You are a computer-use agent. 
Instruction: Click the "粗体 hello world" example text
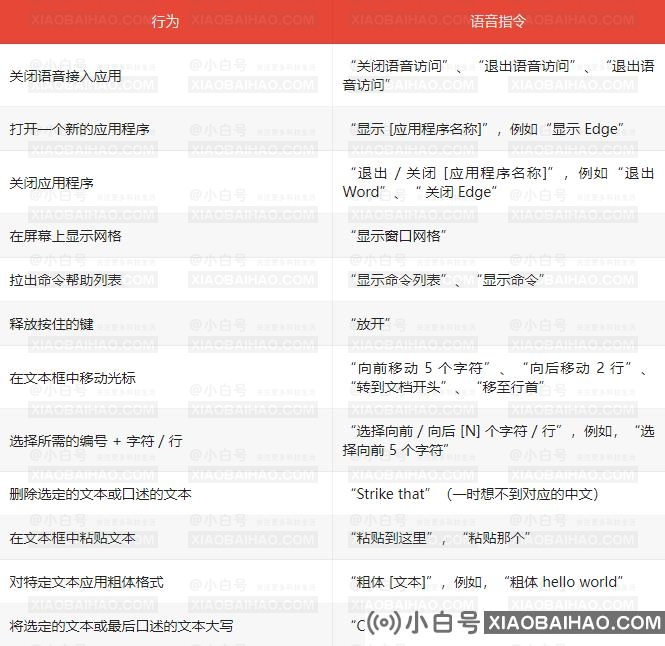pyautogui.click(x=564, y=582)
